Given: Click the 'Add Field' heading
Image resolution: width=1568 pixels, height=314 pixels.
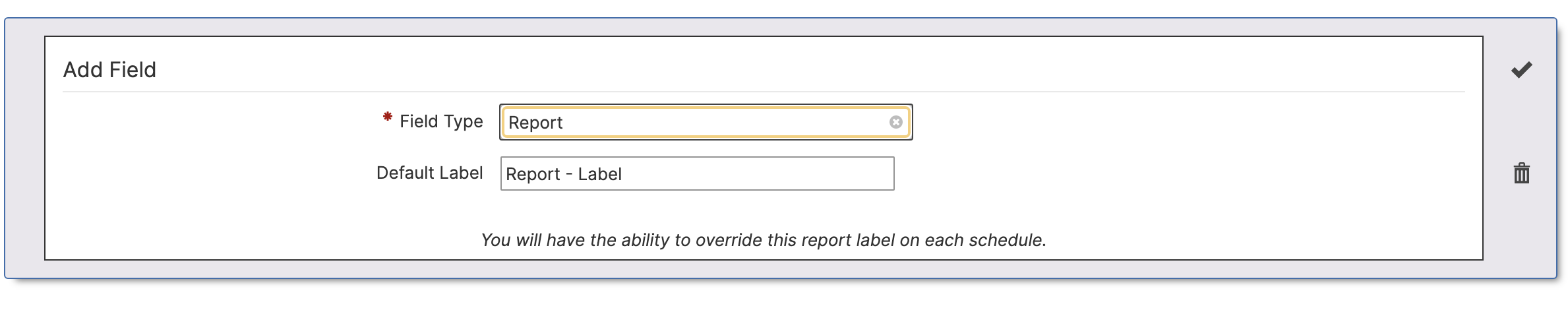Looking at the screenshot, I should coord(109,69).
